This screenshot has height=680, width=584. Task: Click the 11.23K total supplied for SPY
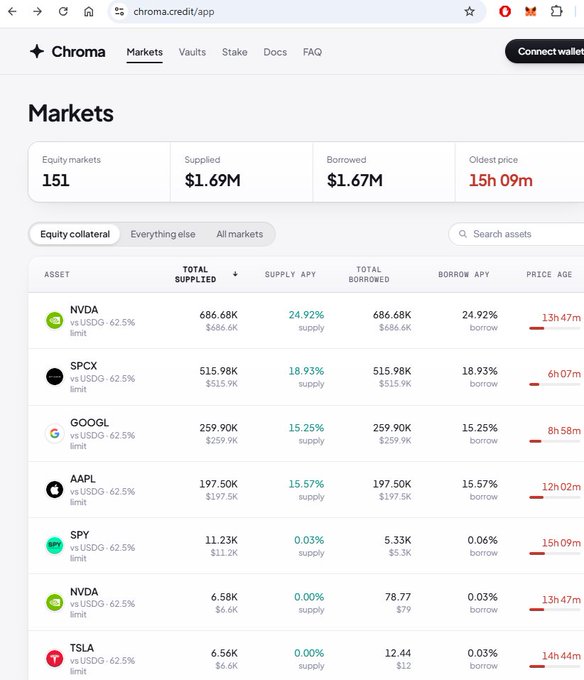click(221, 540)
